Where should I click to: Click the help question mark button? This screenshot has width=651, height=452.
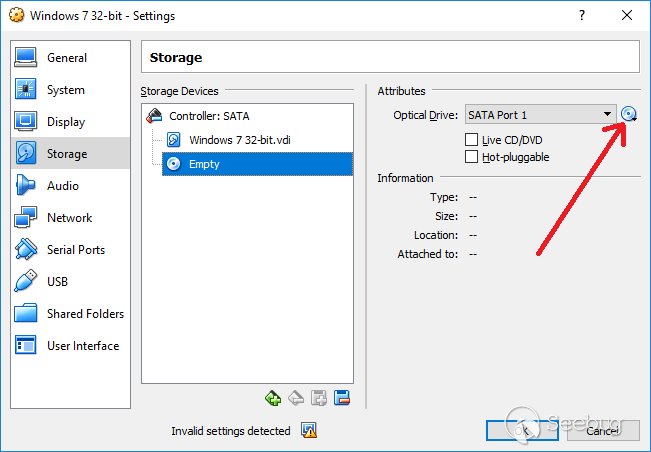point(582,15)
